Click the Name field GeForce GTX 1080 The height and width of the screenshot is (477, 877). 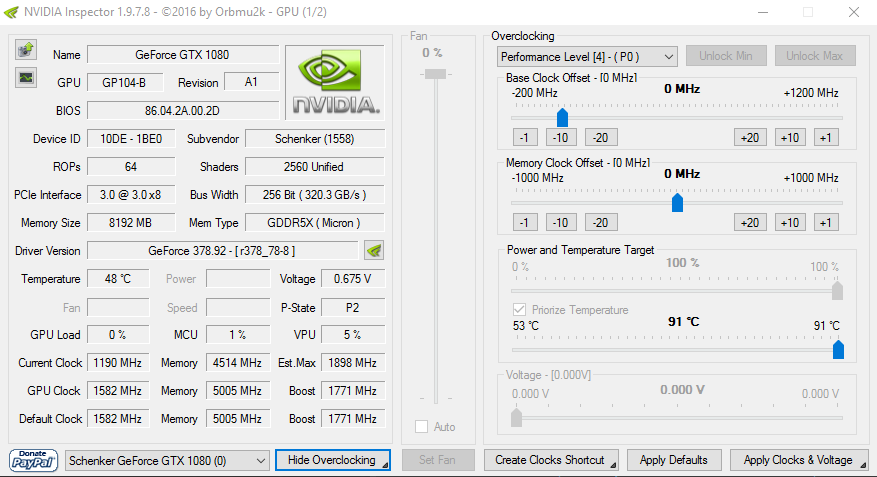click(182, 55)
